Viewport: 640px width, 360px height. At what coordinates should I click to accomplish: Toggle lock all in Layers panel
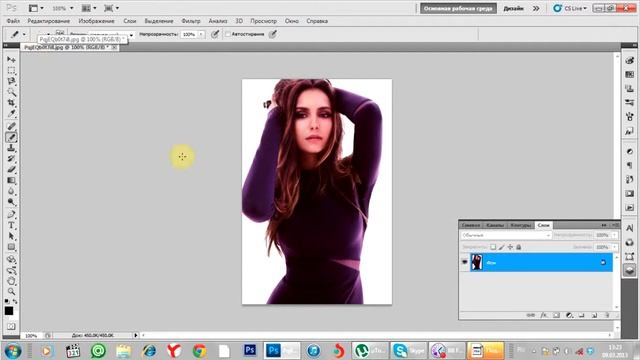pyautogui.click(x=518, y=247)
